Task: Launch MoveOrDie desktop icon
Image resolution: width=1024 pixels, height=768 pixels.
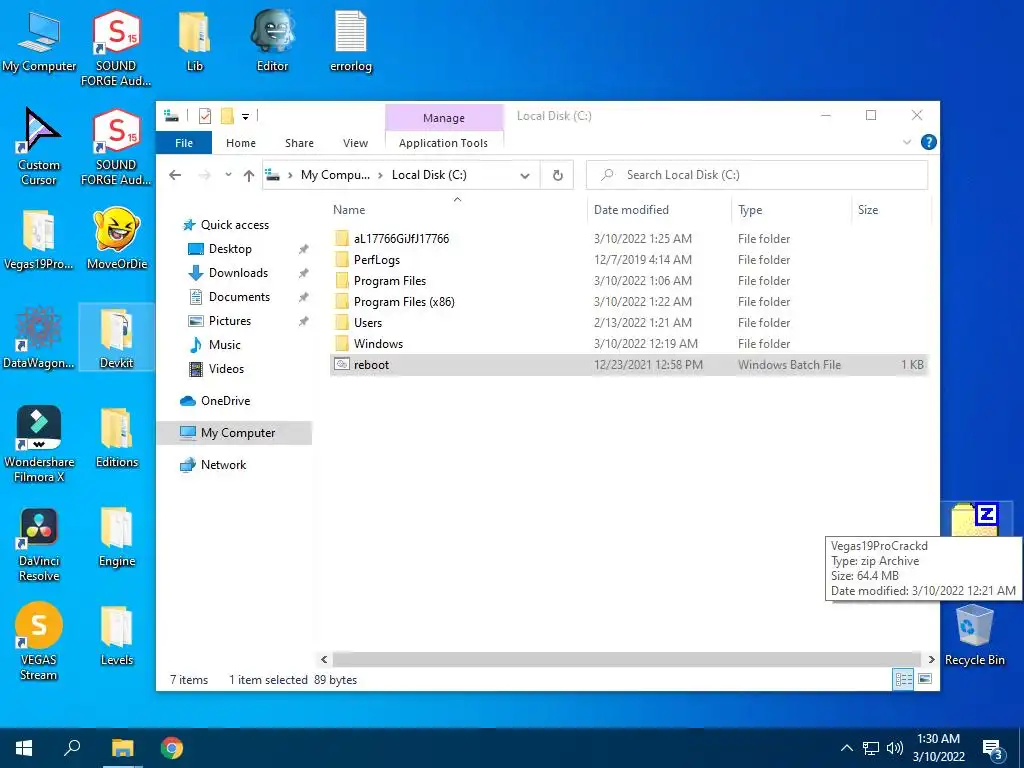Action: coord(117,240)
